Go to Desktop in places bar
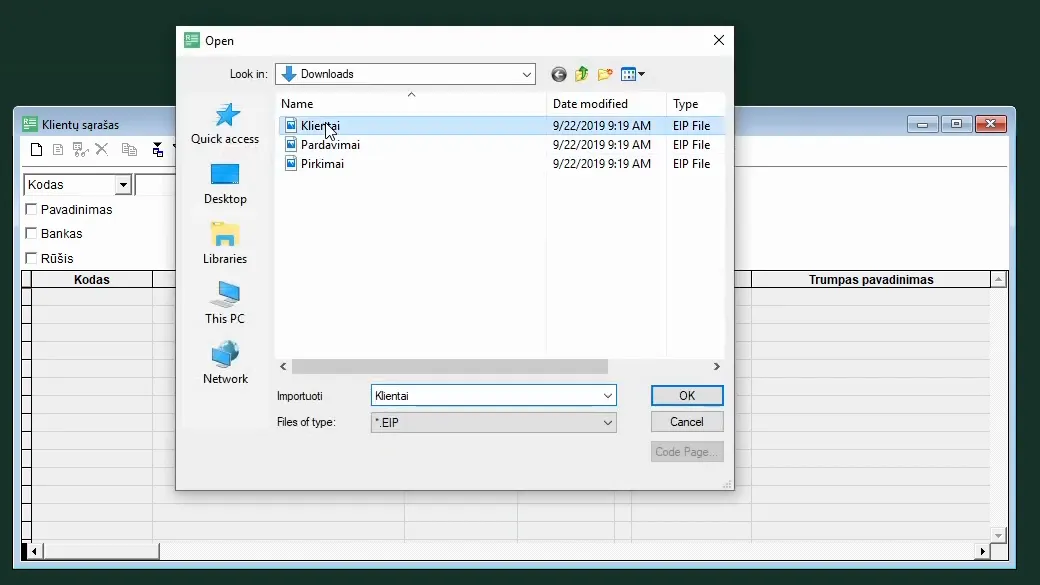1040x585 pixels. [x=225, y=184]
